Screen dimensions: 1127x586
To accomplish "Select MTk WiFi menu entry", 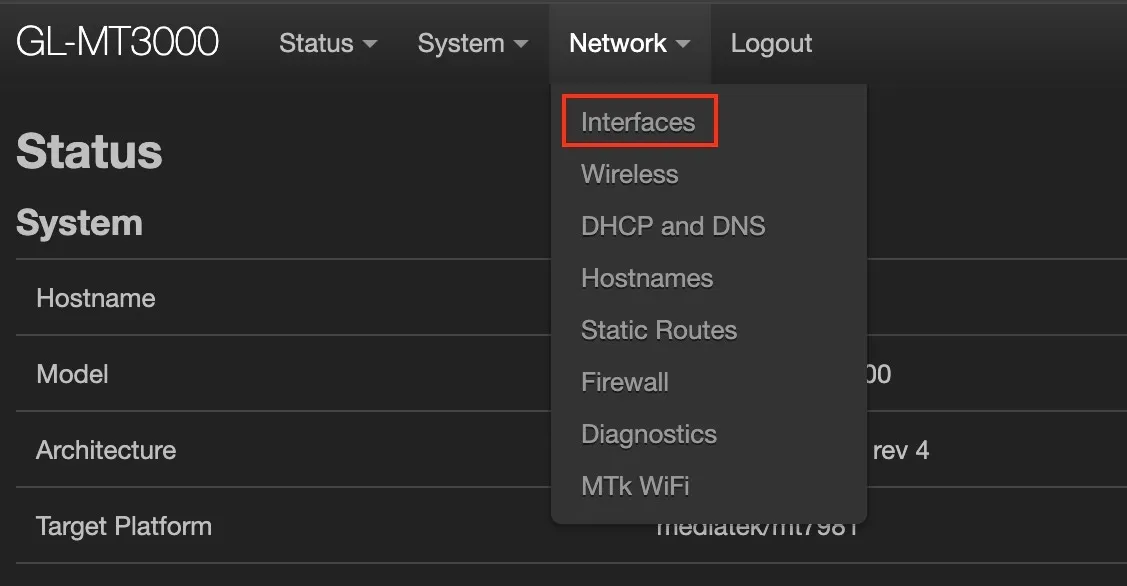I will (635, 486).
